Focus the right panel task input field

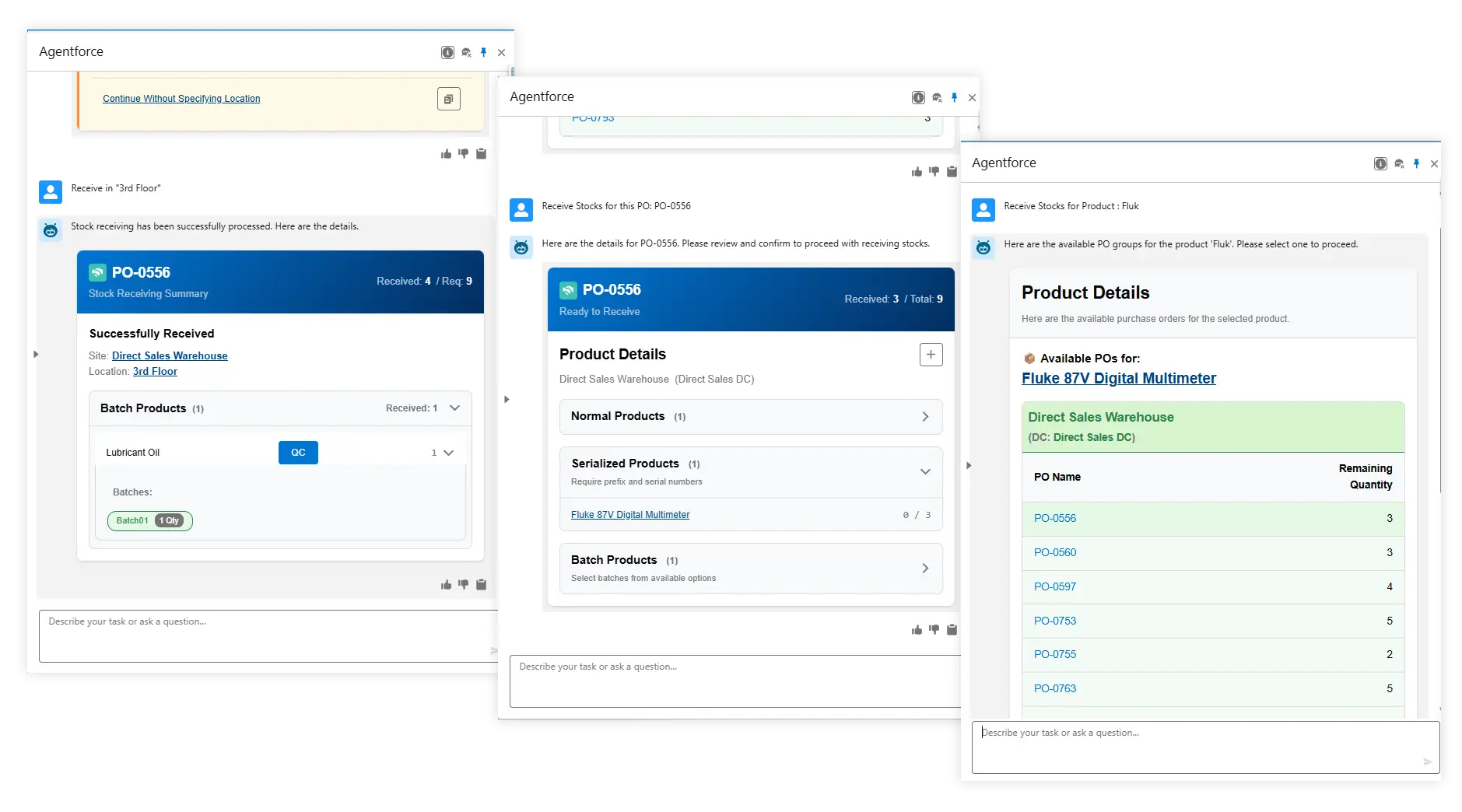(1205, 747)
